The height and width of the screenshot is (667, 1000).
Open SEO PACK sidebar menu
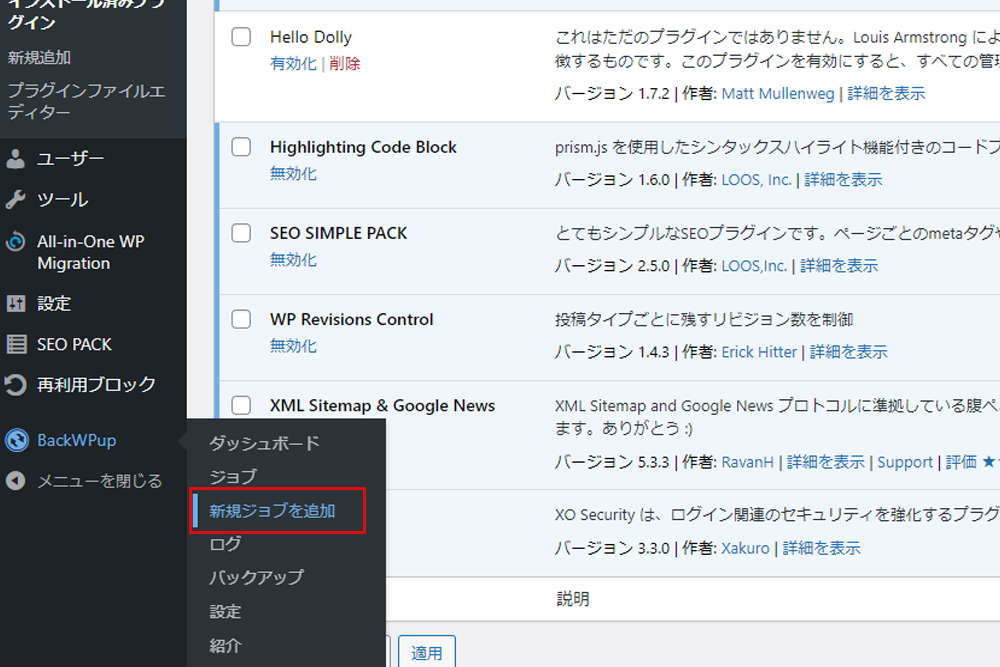click(74, 344)
